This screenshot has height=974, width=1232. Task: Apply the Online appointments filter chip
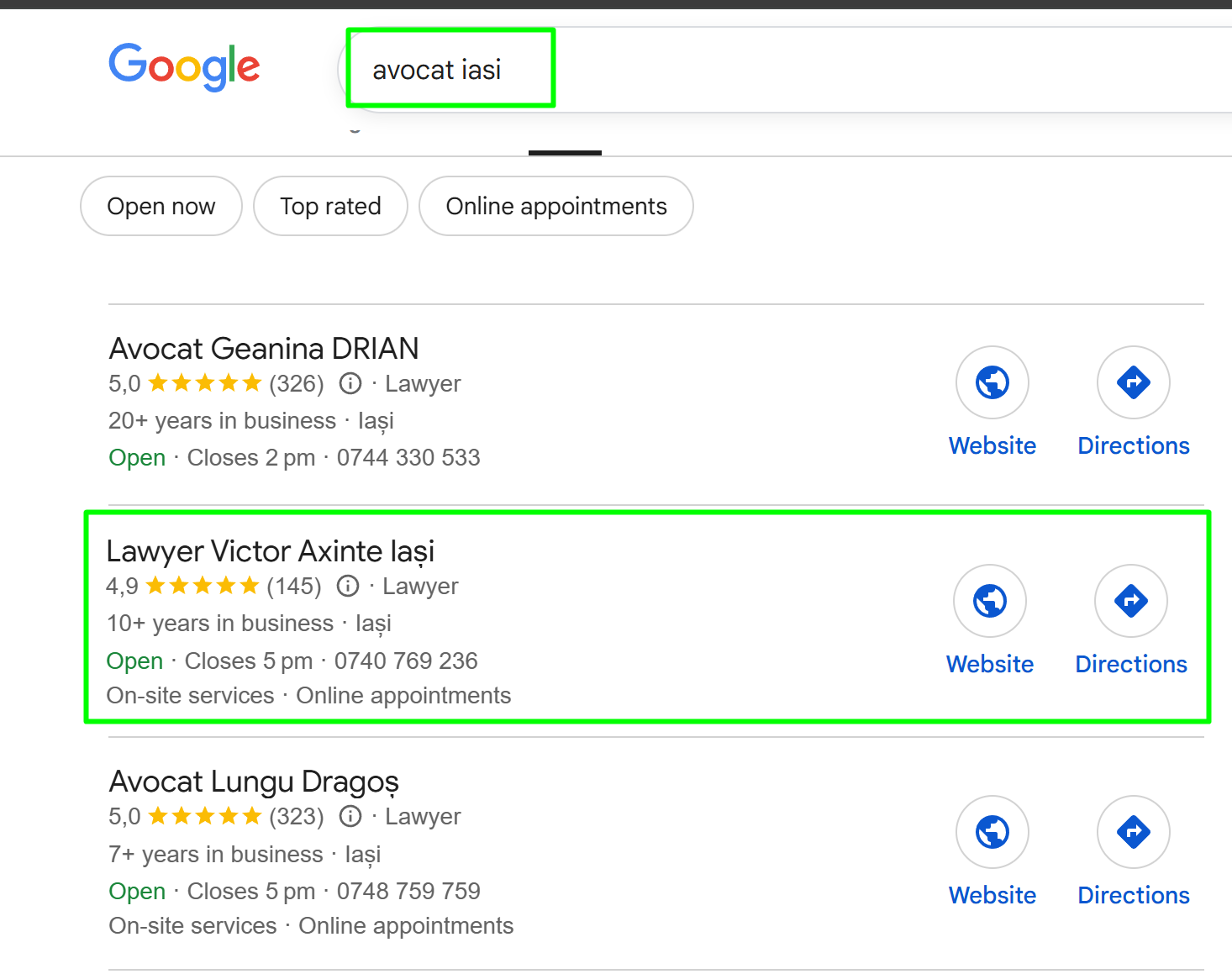pyautogui.click(x=556, y=206)
